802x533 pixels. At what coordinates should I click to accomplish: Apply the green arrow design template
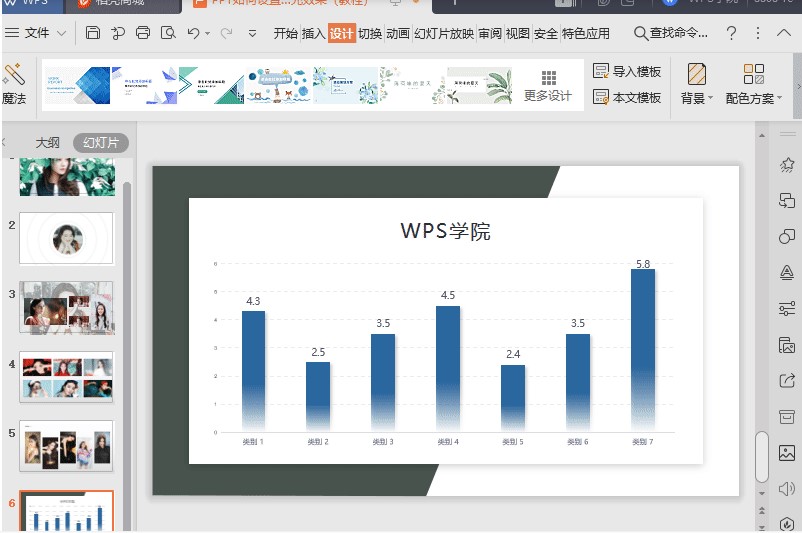211,85
